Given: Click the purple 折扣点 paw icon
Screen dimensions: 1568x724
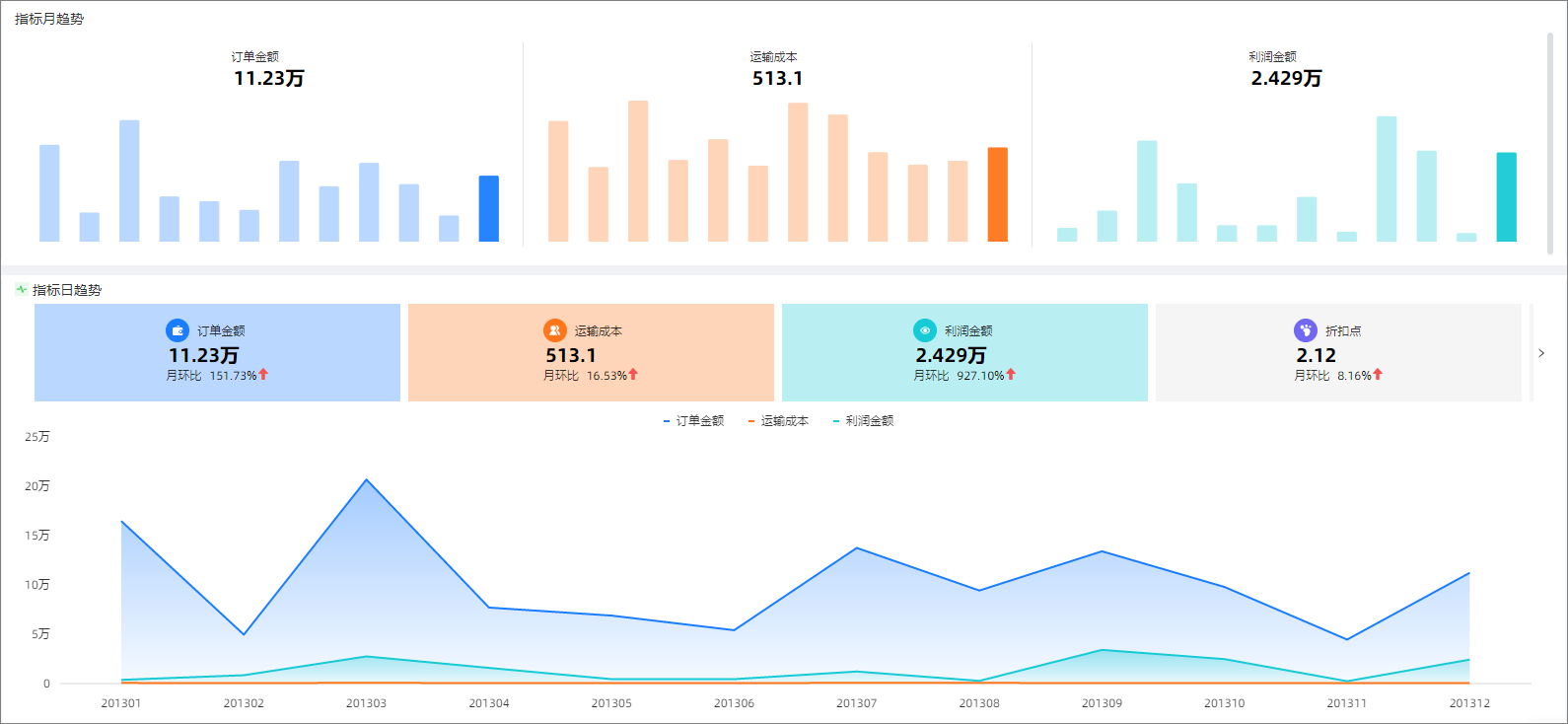Looking at the screenshot, I should 1305,330.
